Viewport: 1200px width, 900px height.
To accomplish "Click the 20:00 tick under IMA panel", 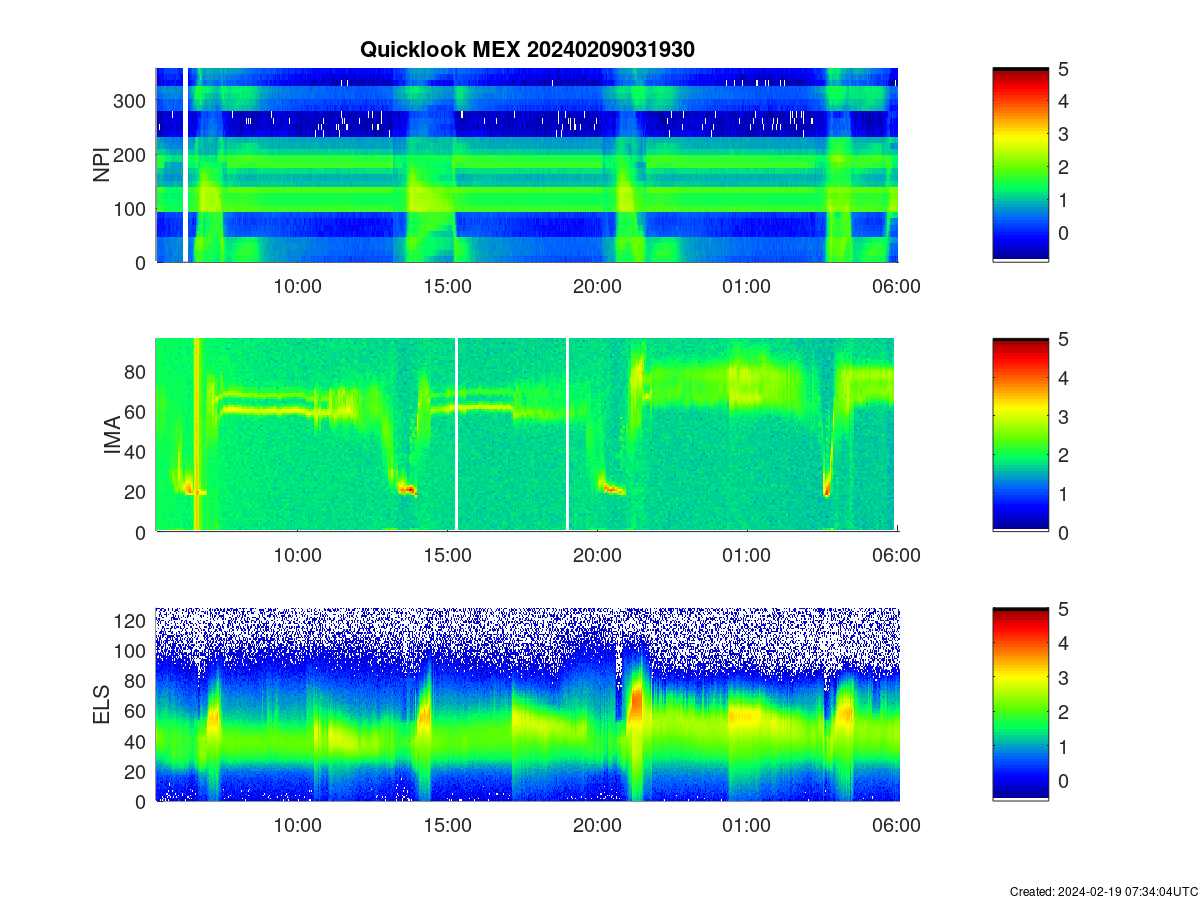I will tap(597, 556).
